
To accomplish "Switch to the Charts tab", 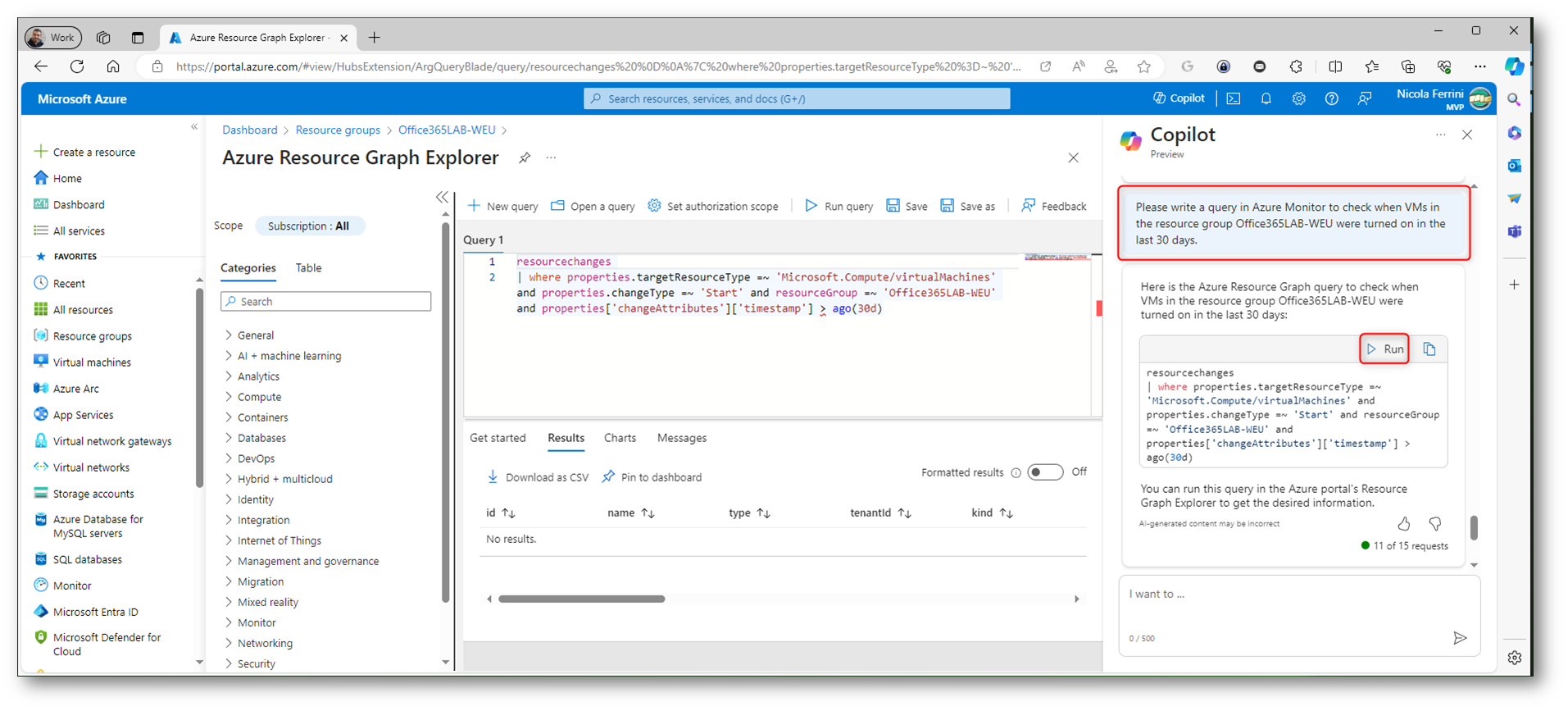I will [620, 438].
